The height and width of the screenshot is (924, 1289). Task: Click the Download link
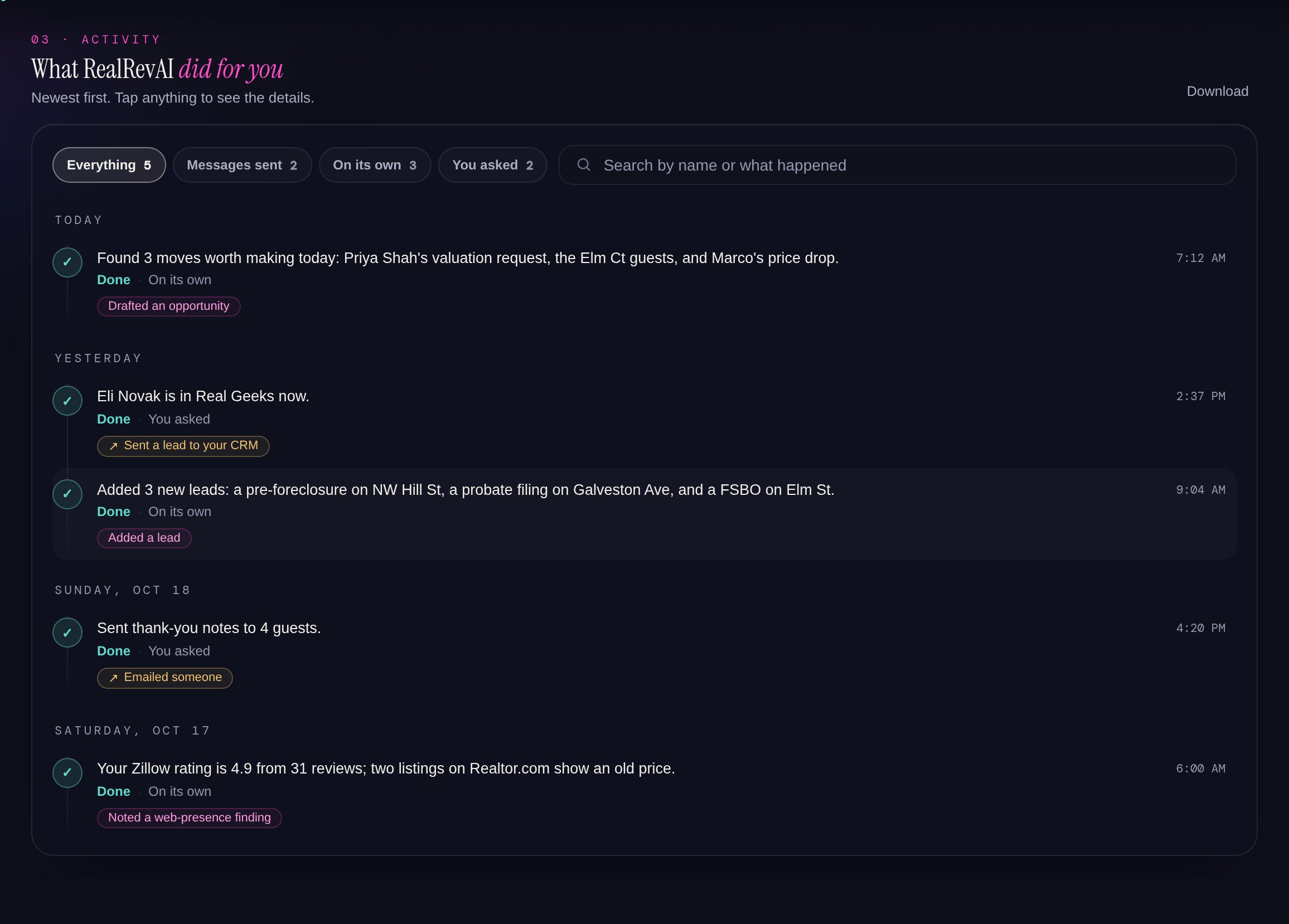click(1218, 91)
